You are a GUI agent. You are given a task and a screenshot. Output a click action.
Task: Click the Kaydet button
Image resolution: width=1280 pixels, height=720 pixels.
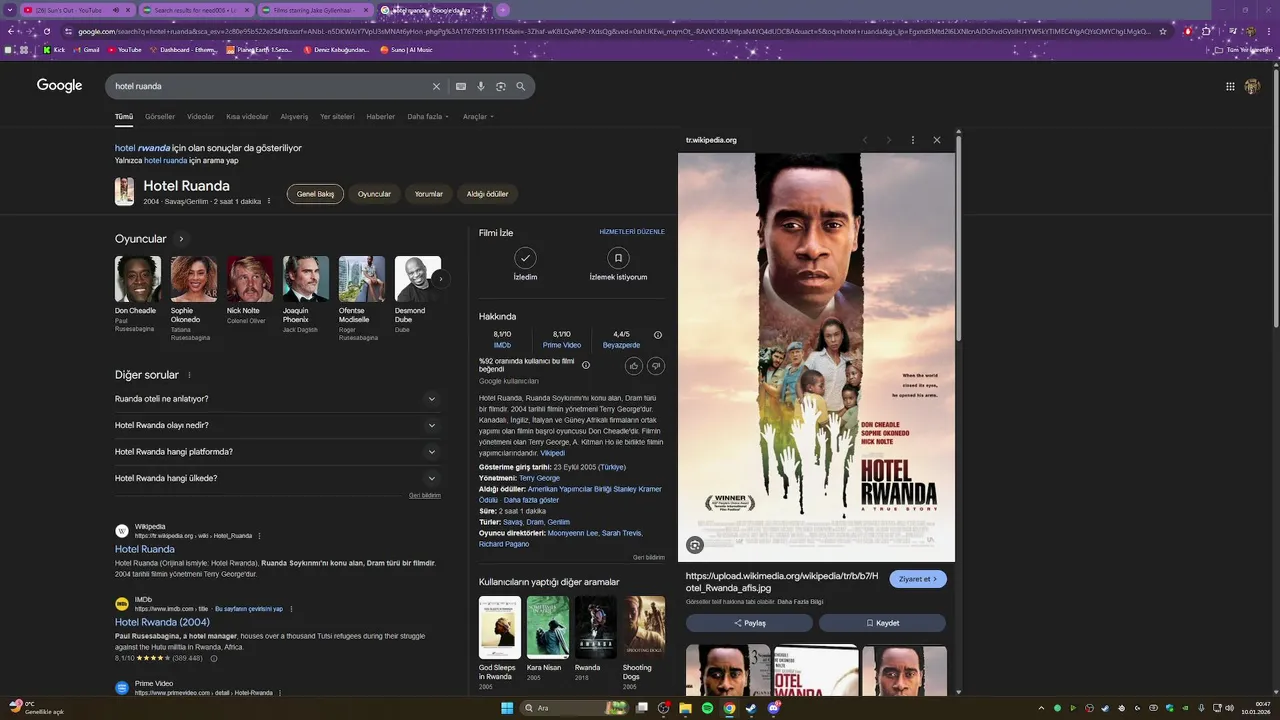[x=882, y=623]
